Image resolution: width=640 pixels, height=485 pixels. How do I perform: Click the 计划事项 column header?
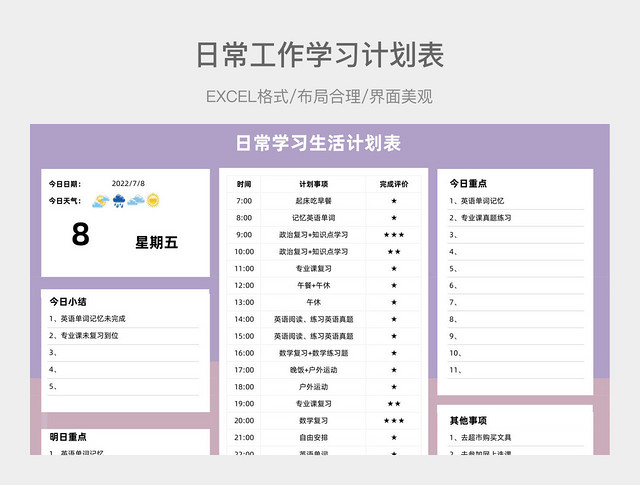point(313,184)
